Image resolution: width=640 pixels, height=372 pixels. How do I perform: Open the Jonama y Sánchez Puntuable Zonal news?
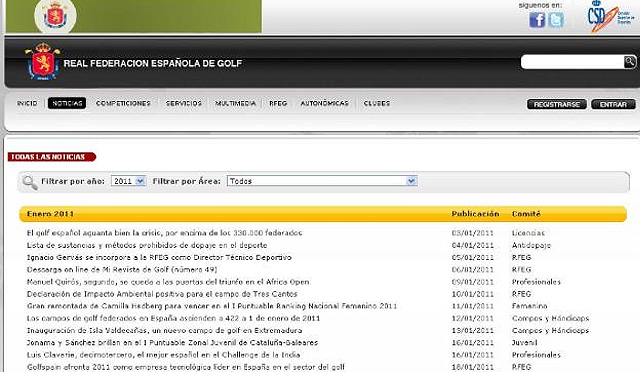click(x=172, y=343)
